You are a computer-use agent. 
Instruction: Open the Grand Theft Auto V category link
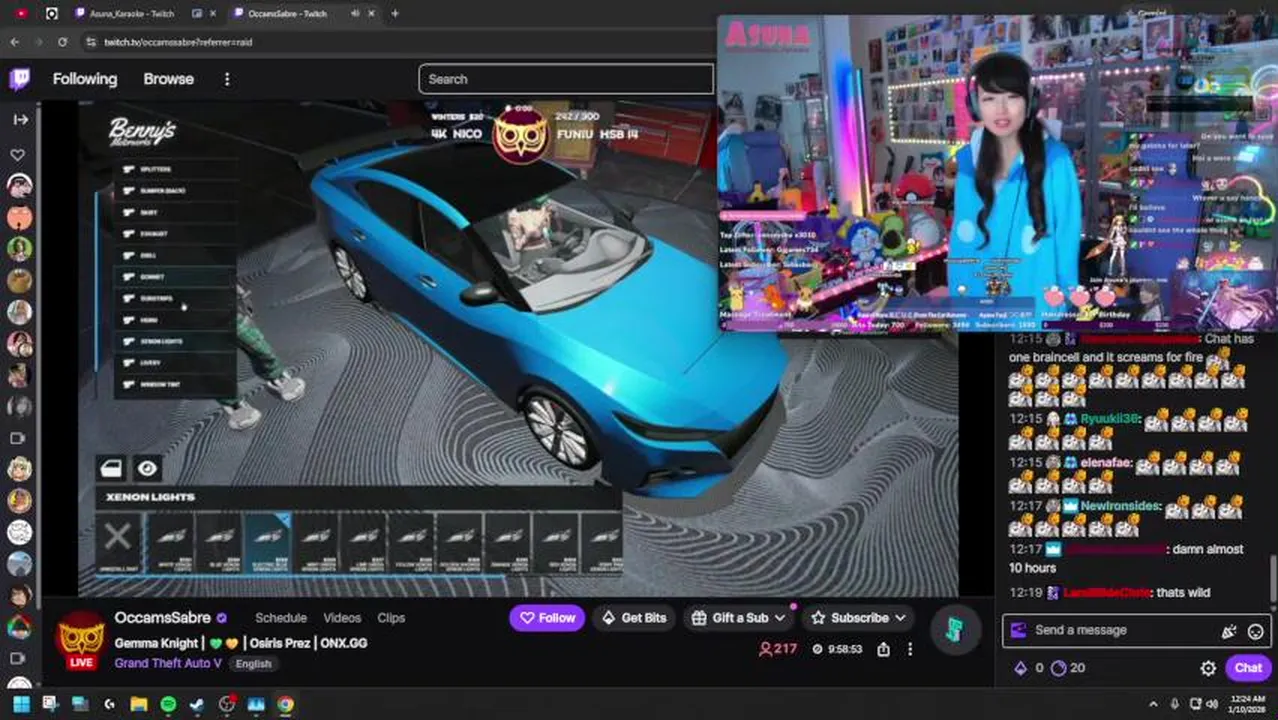coord(168,663)
